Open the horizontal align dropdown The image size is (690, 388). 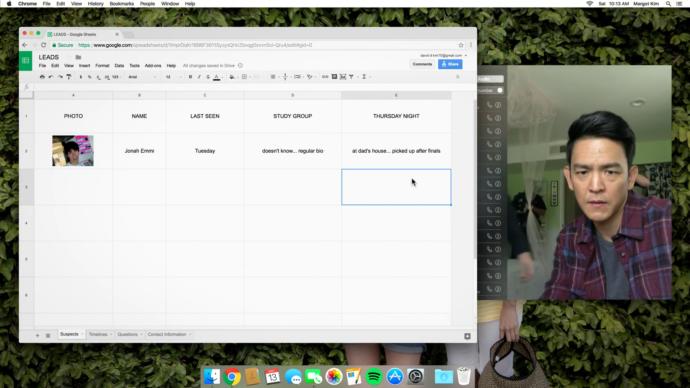pos(273,77)
